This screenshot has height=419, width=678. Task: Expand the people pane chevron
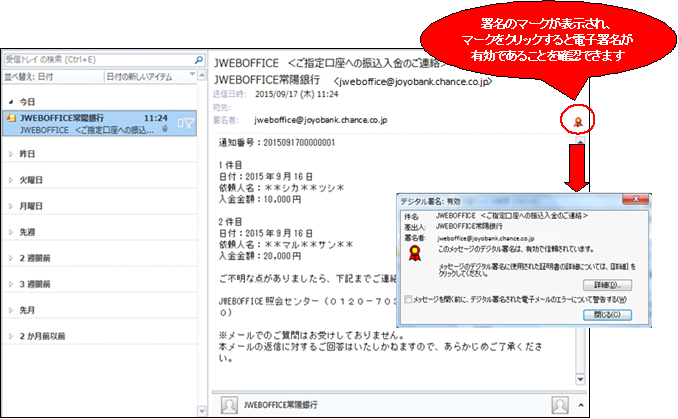click(581, 405)
